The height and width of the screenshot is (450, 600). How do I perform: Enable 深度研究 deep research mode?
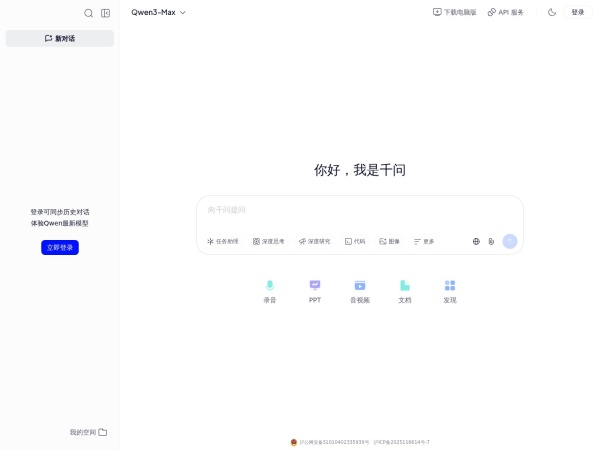click(314, 241)
